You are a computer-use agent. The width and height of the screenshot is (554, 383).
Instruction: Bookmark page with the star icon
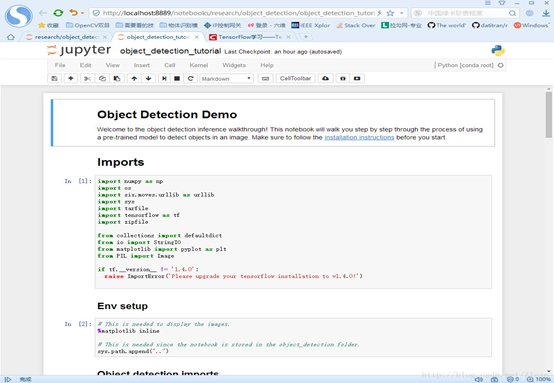(x=390, y=13)
